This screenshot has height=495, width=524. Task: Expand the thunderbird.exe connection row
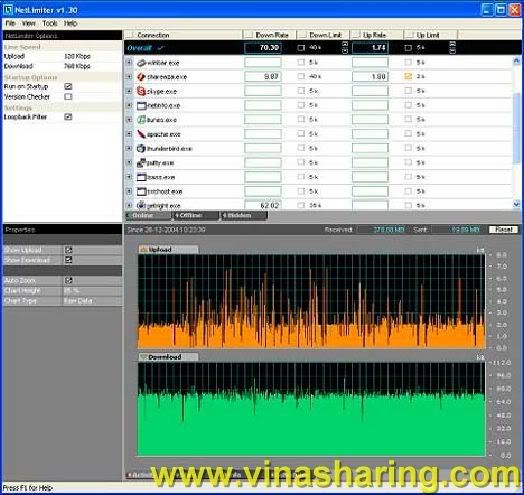tap(129, 148)
